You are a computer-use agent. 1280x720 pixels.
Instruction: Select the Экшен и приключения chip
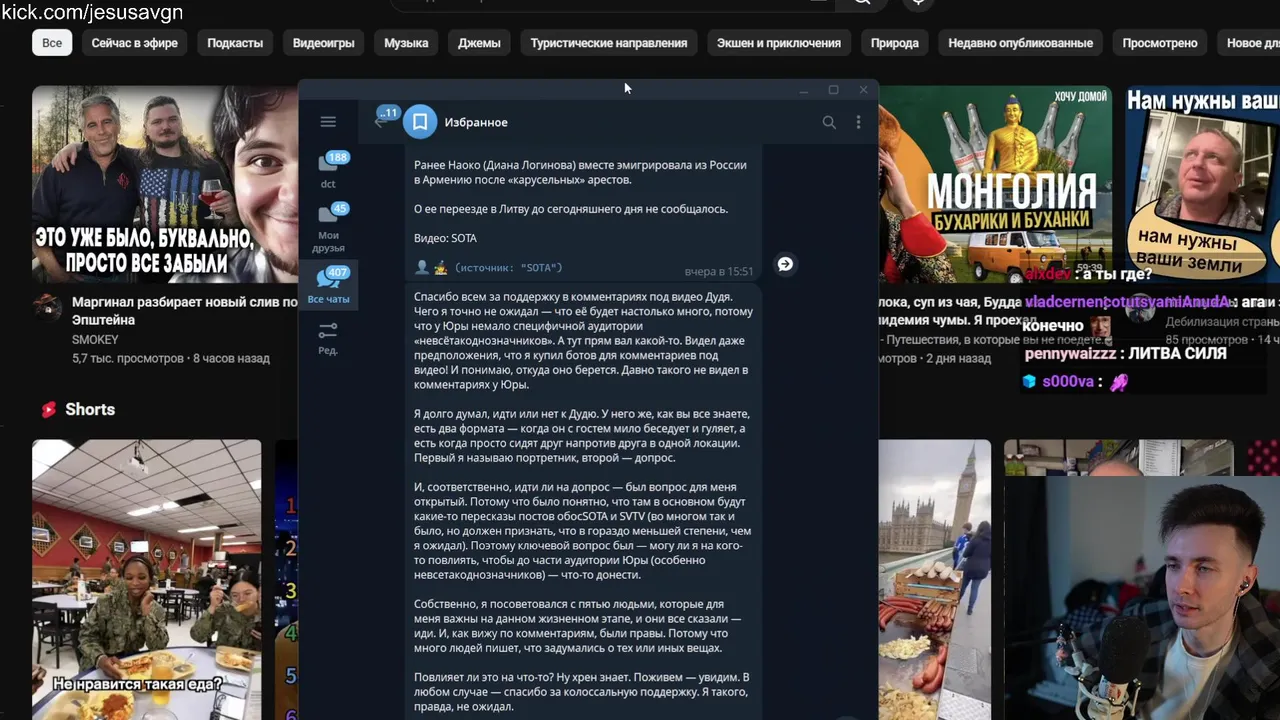778,43
